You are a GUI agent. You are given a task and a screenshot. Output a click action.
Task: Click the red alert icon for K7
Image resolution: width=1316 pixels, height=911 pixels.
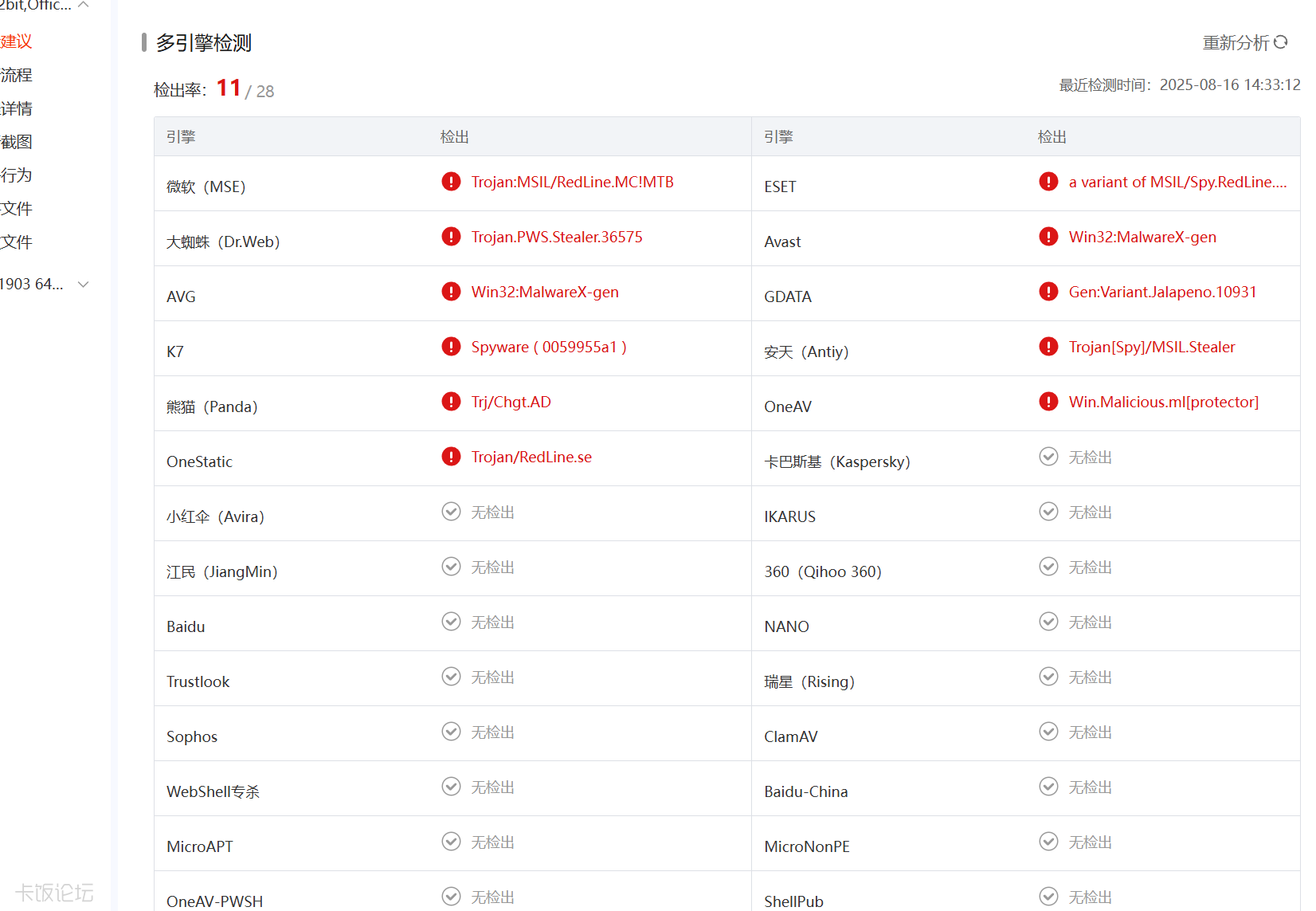pyautogui.click(x=451, y=347)
